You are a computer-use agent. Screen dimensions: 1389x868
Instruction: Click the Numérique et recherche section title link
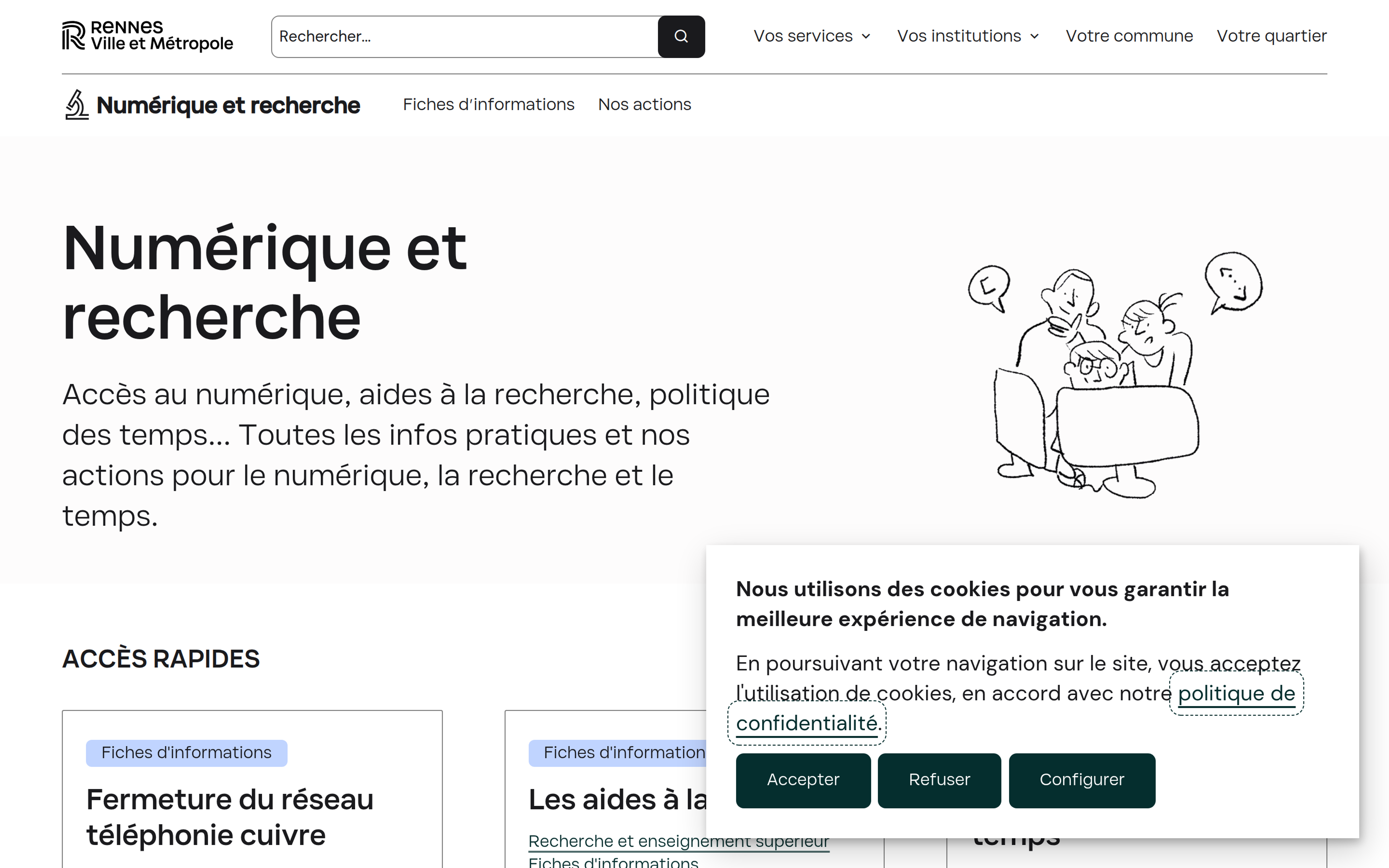tap(228, 105)
